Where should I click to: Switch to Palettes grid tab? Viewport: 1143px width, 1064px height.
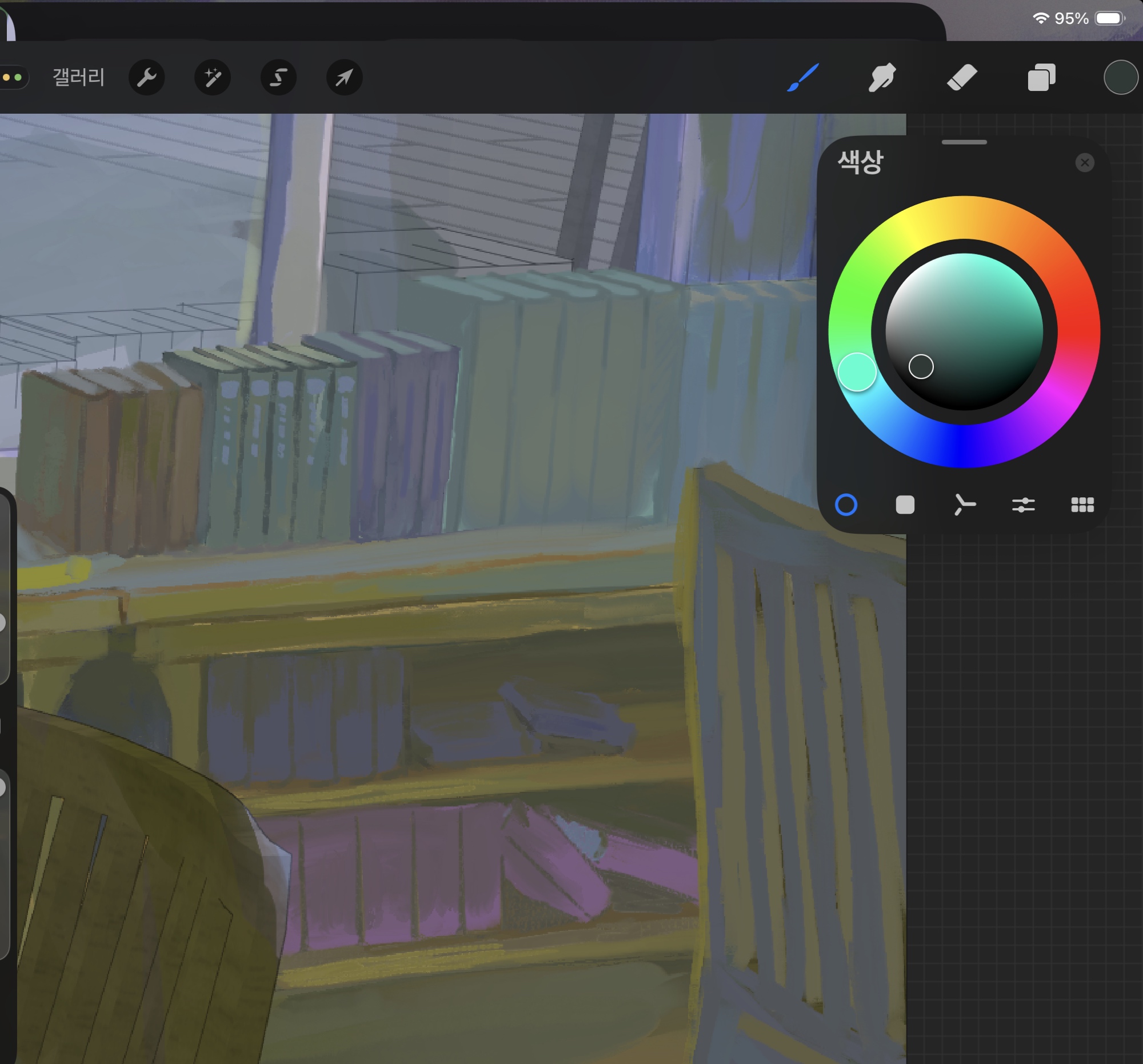click(1082, 505)
